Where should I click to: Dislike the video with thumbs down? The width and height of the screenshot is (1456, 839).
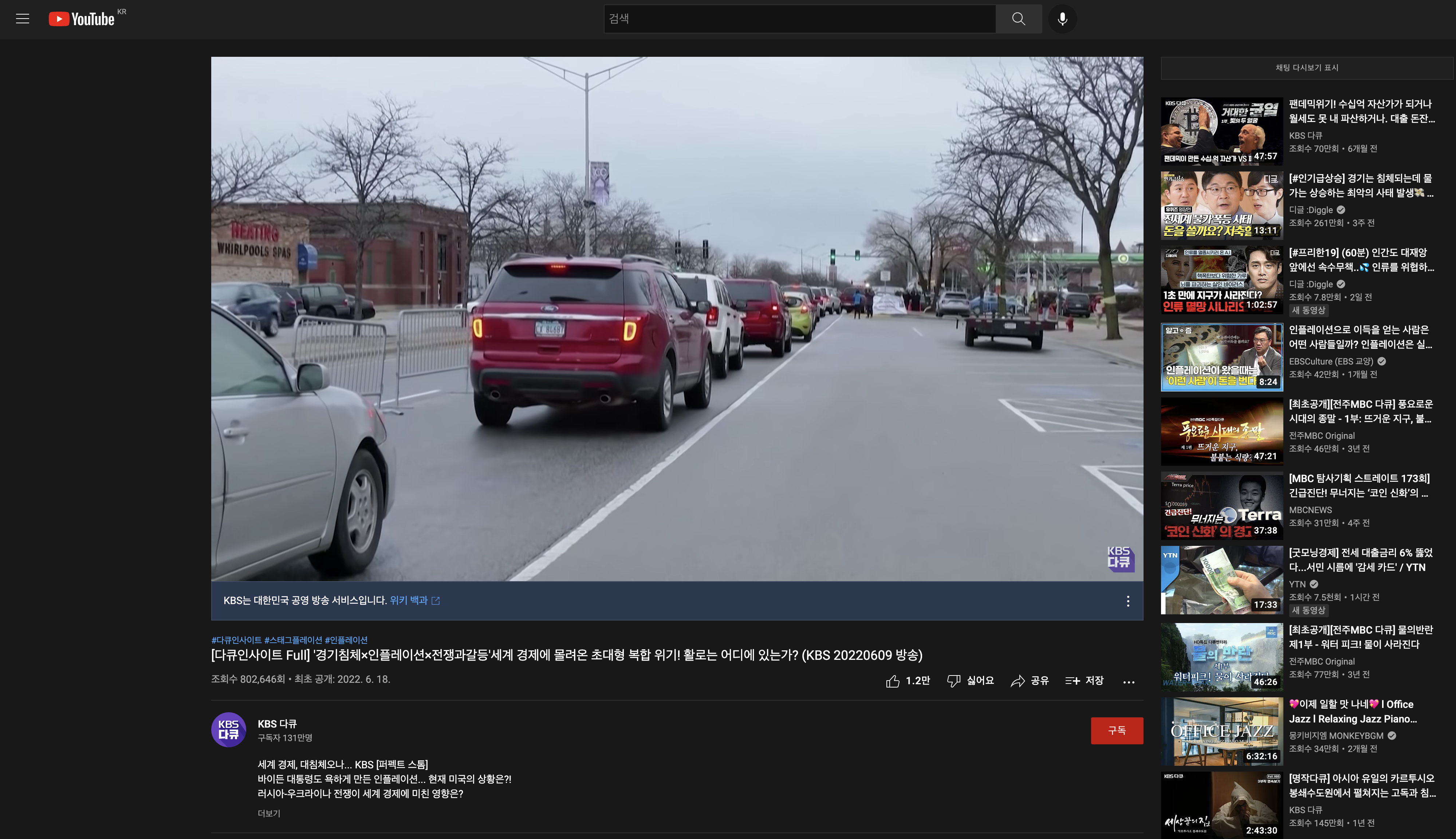point(954,681)
